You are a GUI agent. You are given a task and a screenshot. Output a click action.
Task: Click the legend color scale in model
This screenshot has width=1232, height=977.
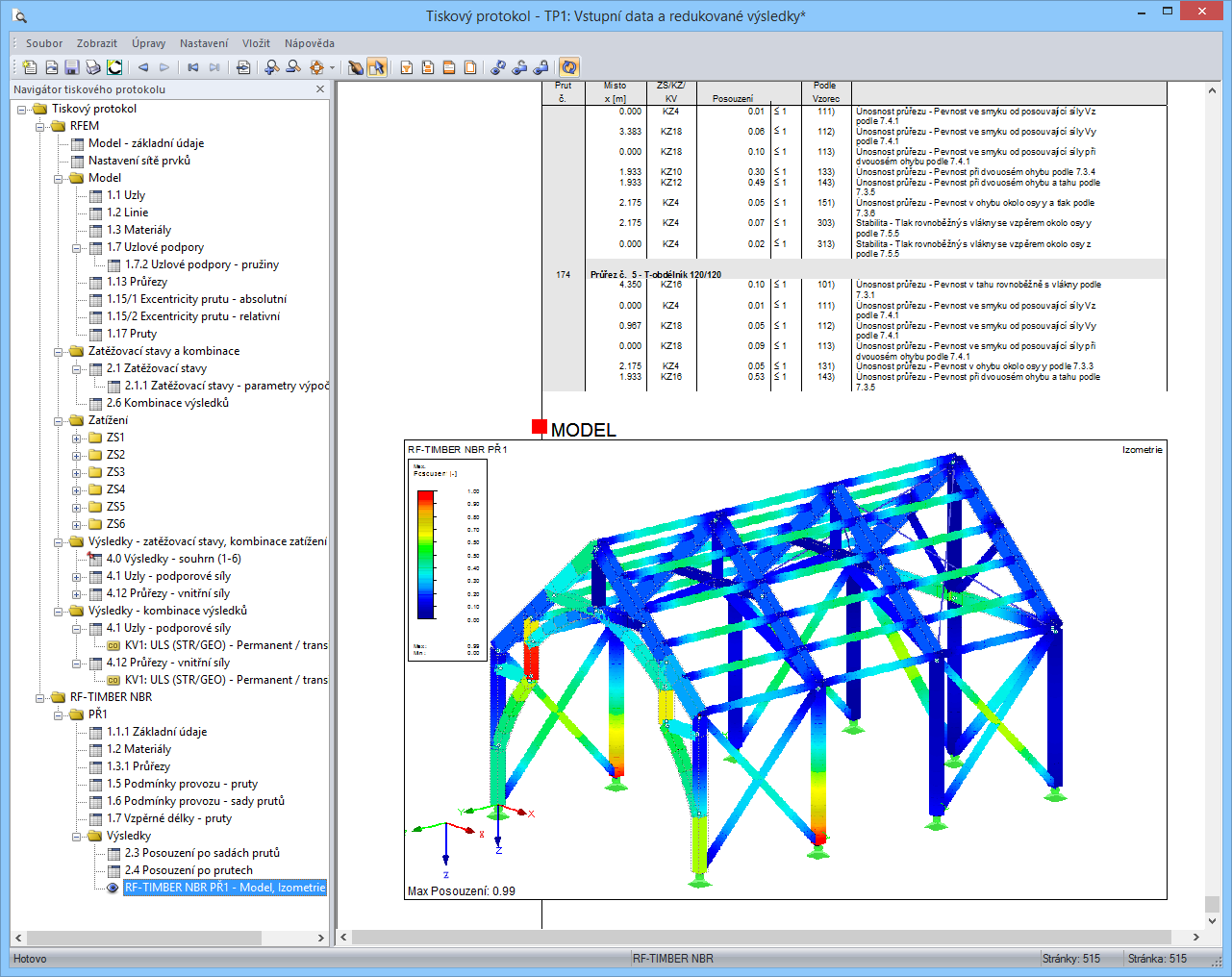point(426,554)
